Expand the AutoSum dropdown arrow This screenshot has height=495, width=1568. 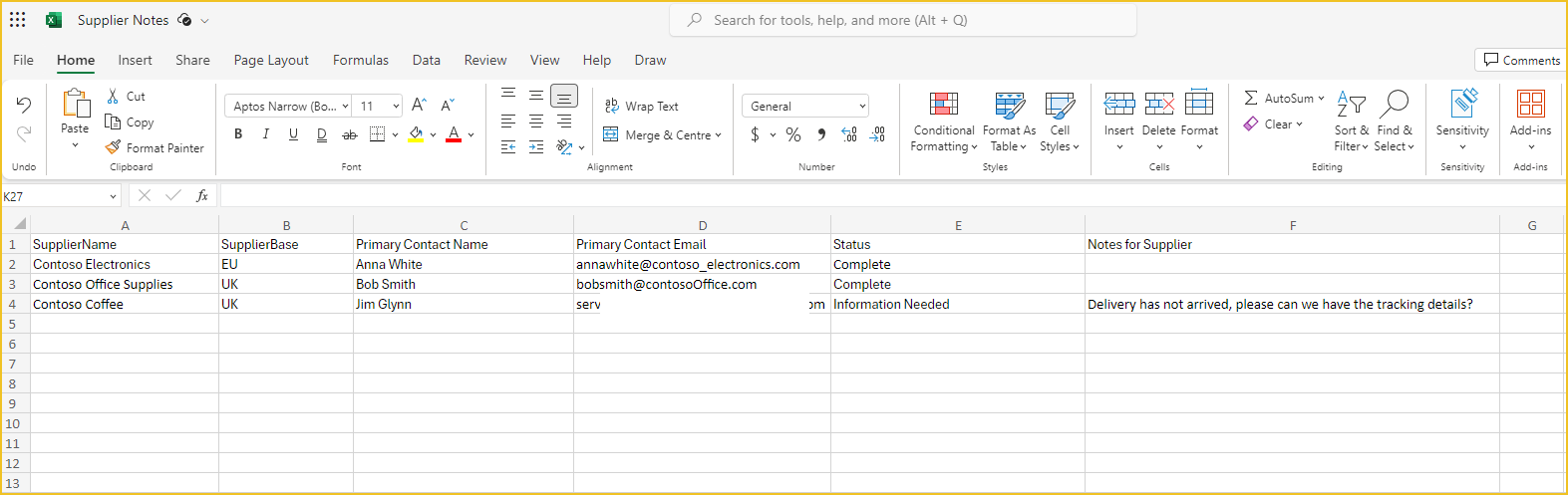[x=1321, y=98]
